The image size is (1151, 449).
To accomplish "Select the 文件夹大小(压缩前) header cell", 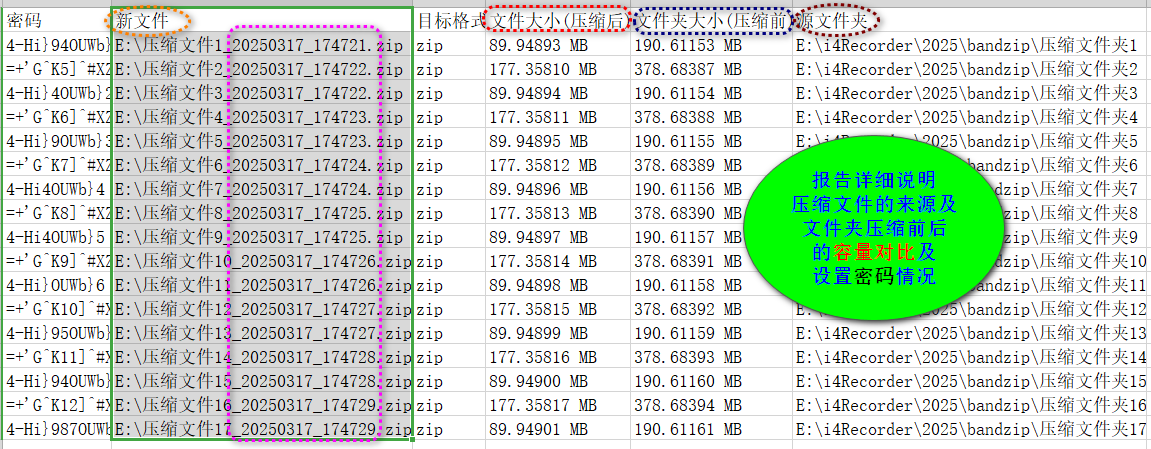I will point(711,21).
